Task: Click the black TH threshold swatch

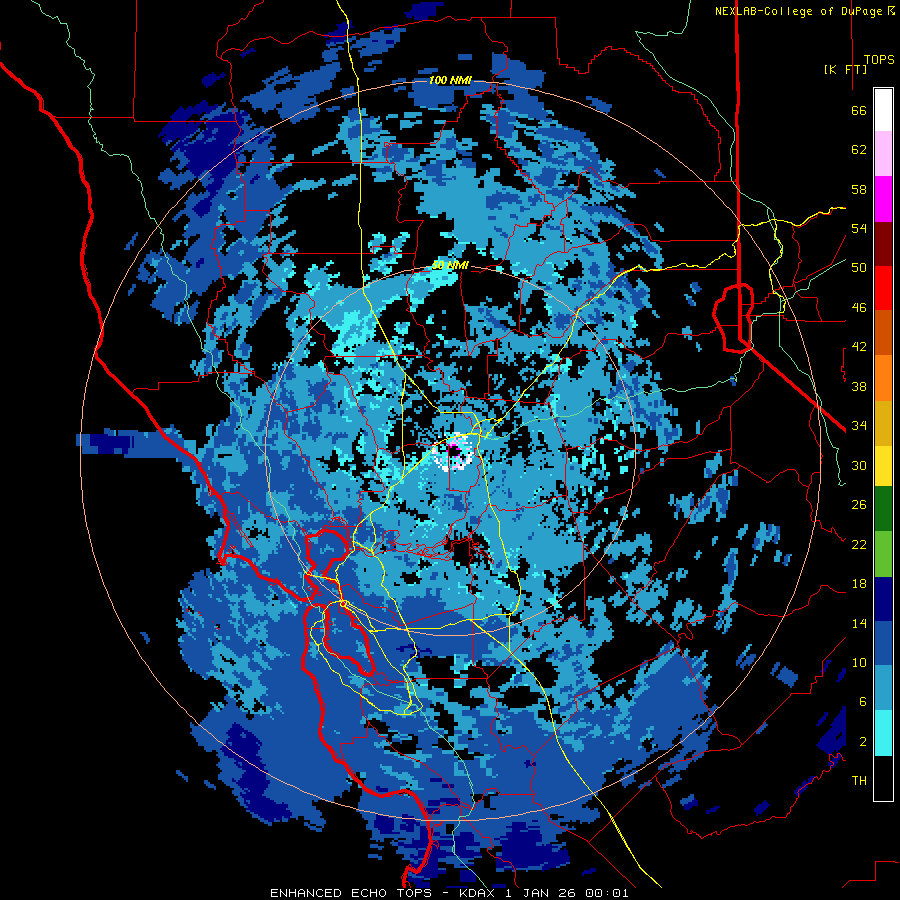Action: [883, 777]
